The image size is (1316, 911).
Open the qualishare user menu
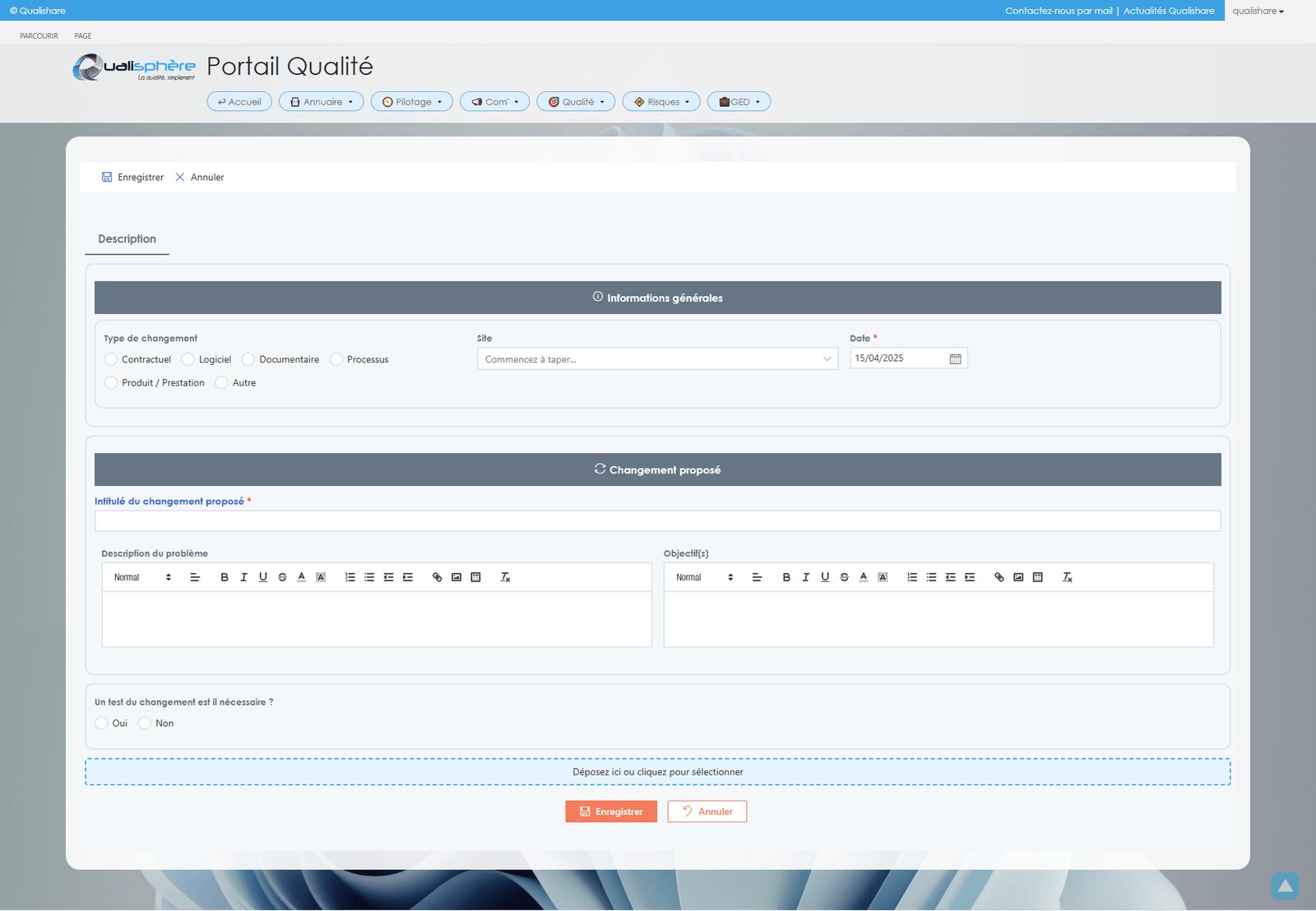[1258, 11]
